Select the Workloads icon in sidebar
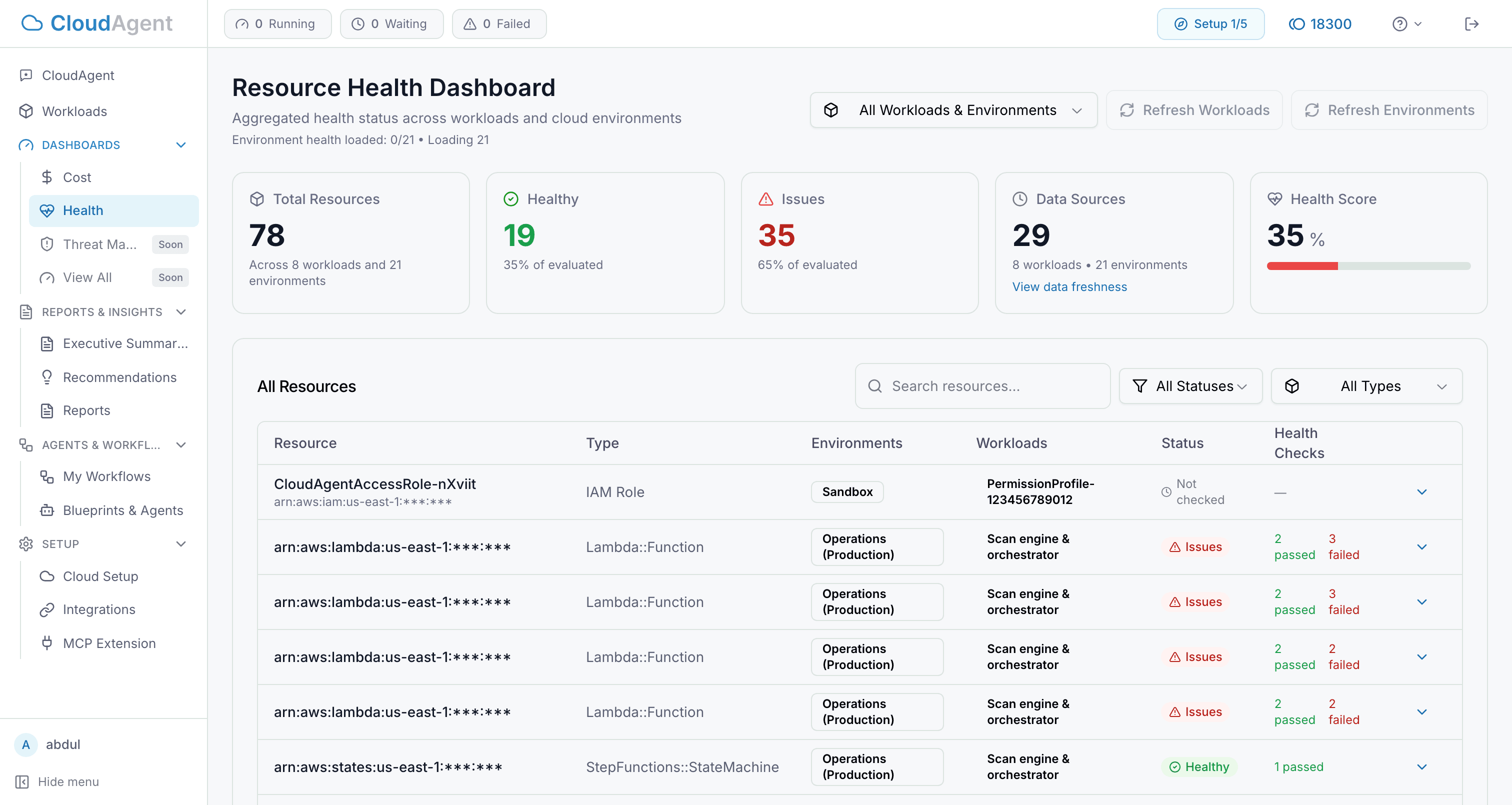Viewport: 1512px width, 805px height. click(26, 111)
